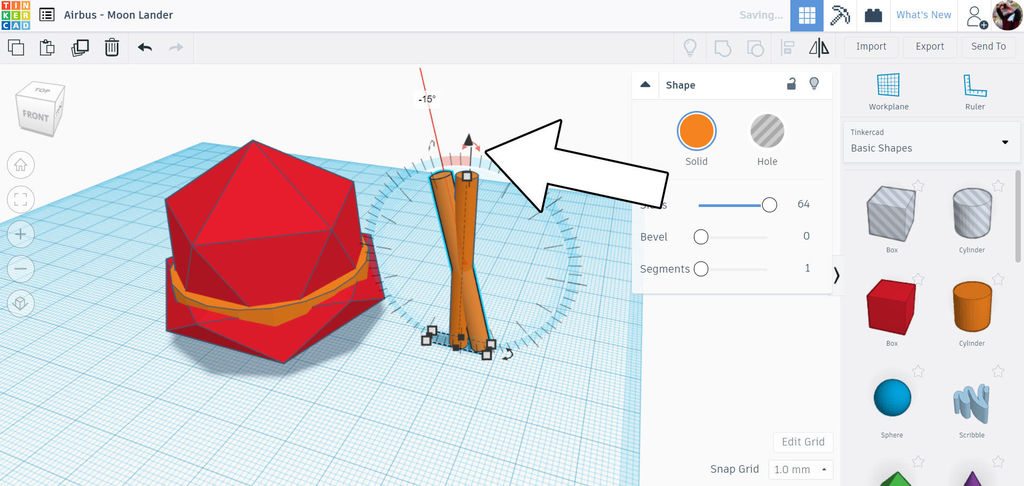Zoom in with the plus button

coord(20,234)
